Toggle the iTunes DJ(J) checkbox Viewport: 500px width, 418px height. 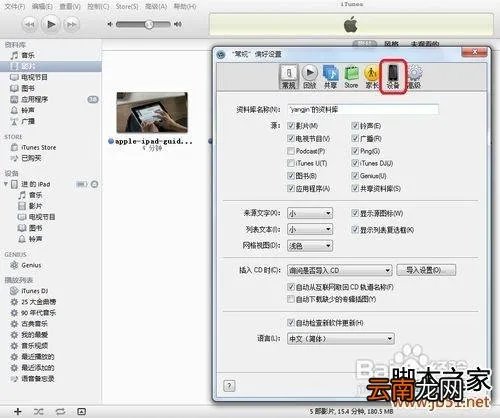[x=355, y=163]
